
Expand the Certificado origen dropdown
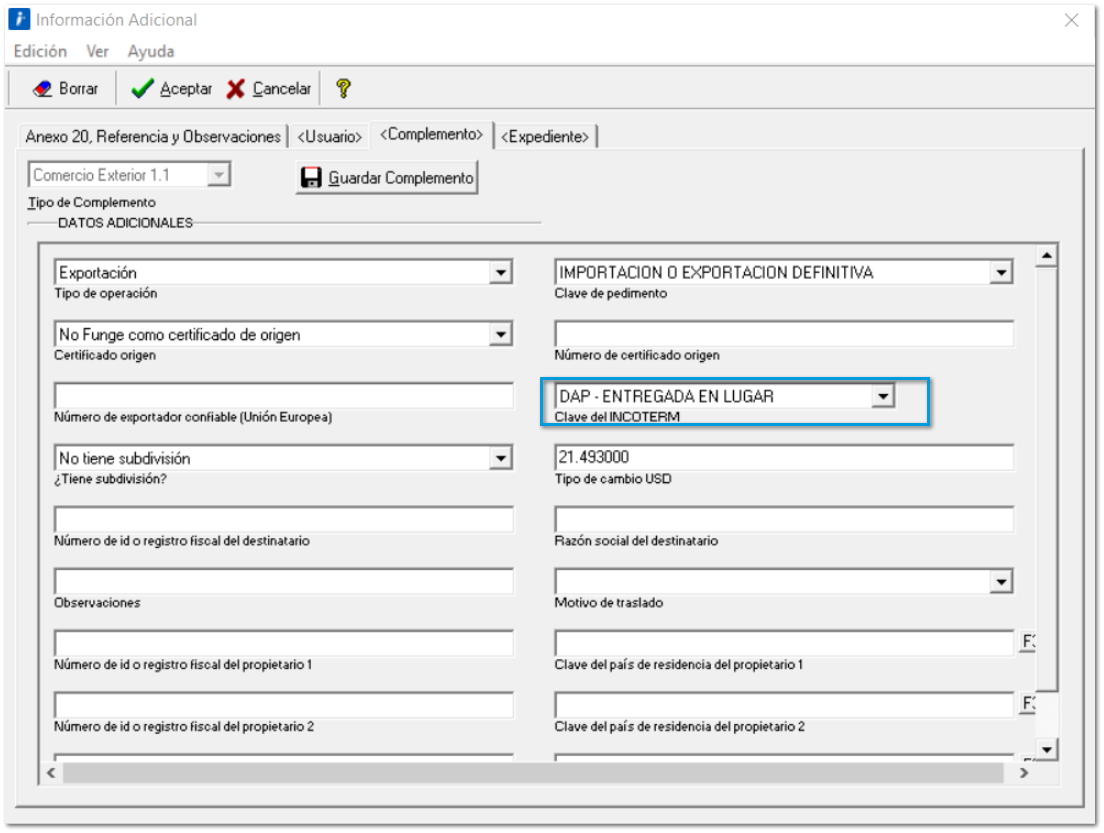click(x=503, y=334)
